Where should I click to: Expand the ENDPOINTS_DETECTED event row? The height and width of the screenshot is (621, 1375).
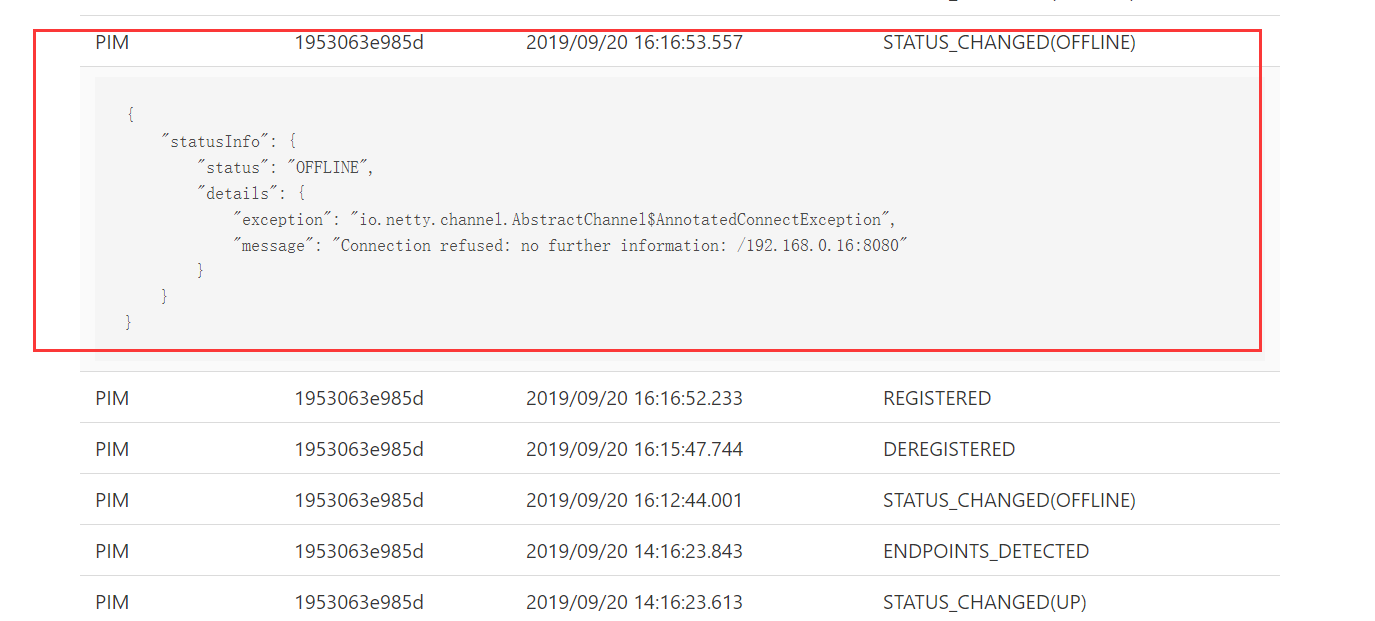coord(986,551)
